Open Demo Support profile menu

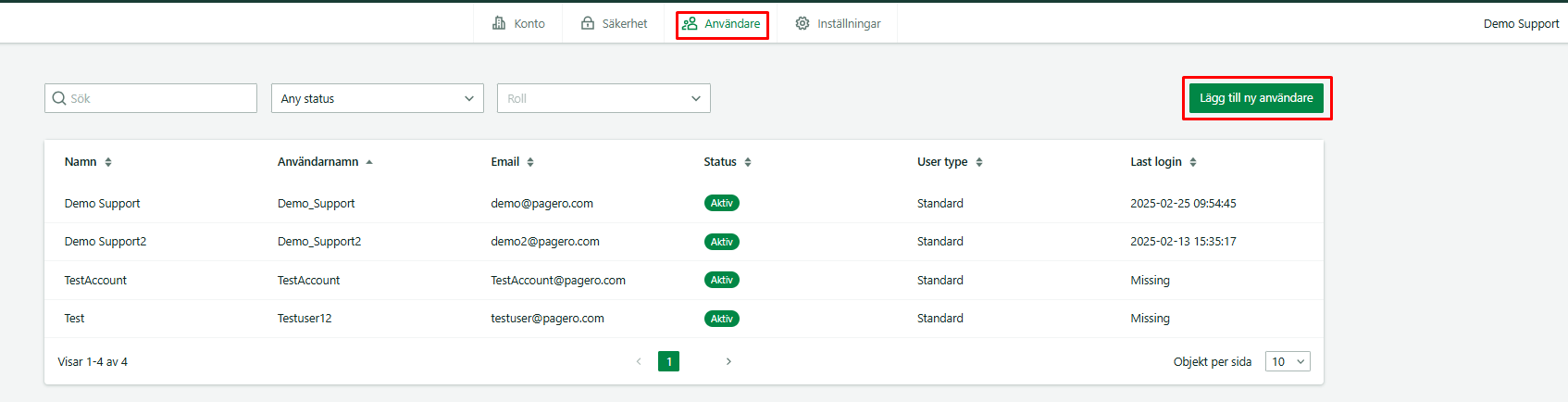pos(1521,24)
